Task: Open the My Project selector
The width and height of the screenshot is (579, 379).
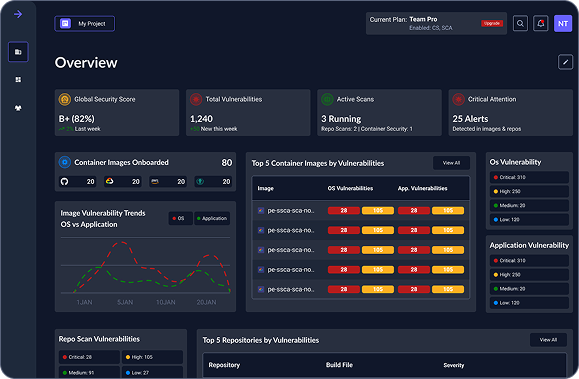Action: (85, 24)
